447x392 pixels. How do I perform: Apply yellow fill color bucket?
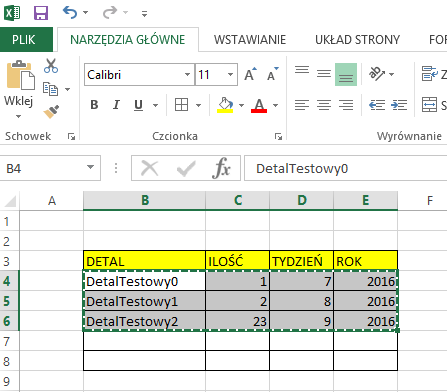click(x=225, y=105)
